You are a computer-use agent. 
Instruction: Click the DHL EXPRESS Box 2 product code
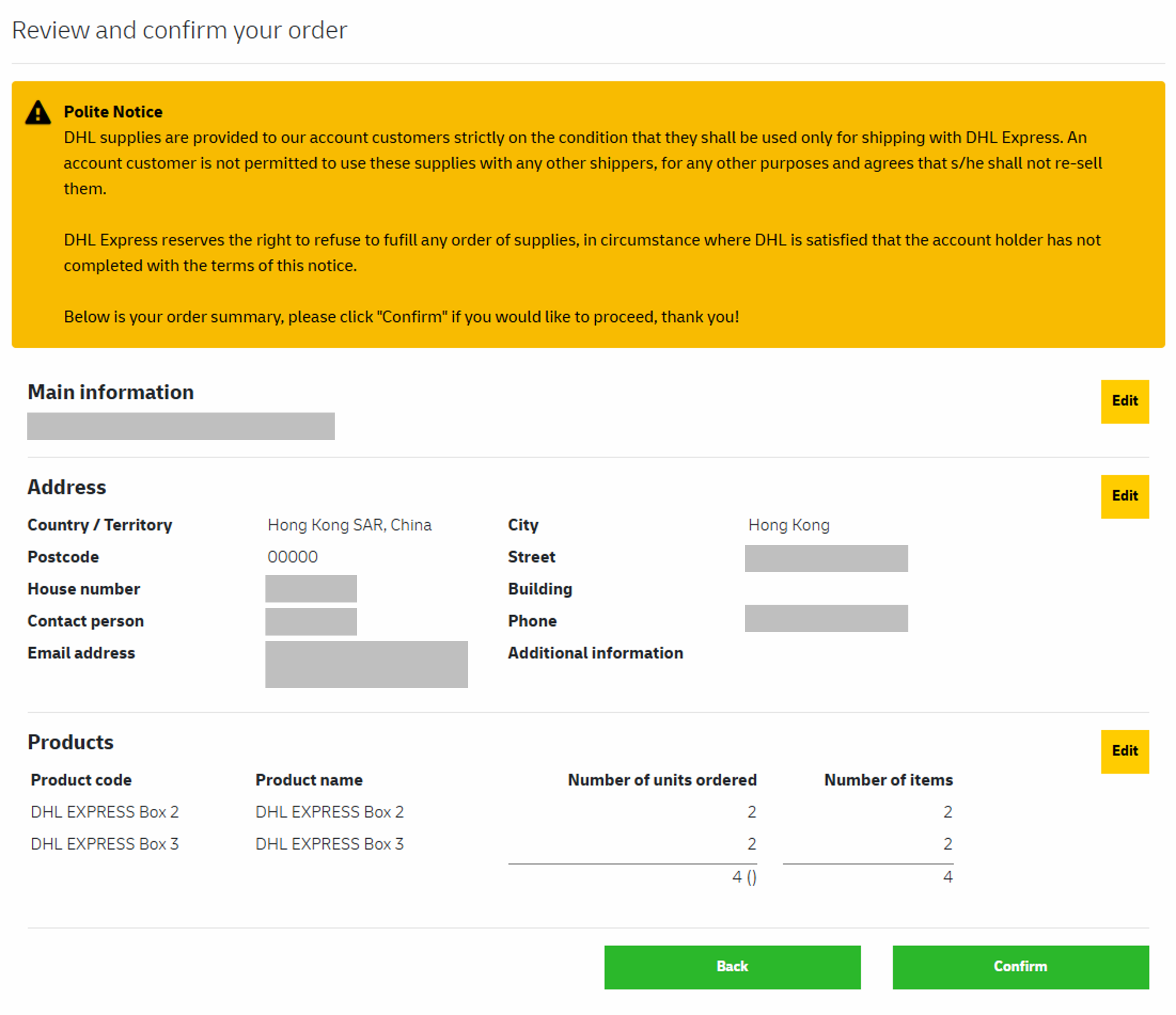click(105, 812)
